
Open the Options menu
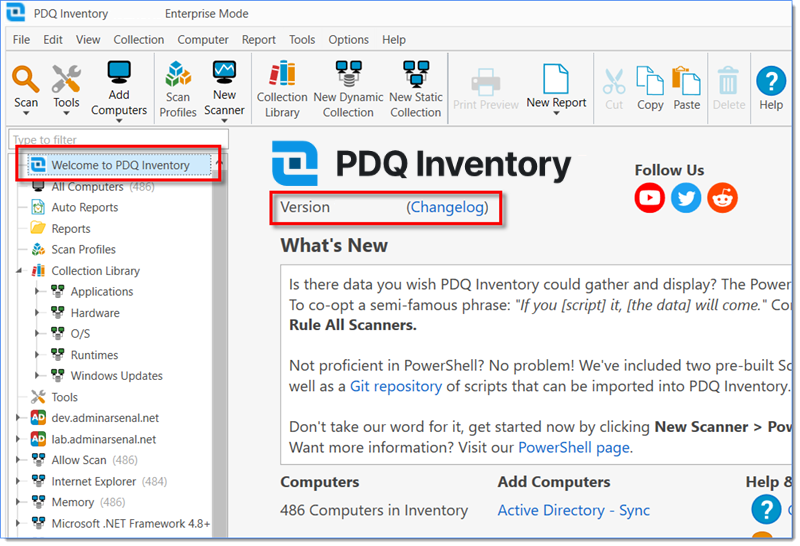point(348,40)
